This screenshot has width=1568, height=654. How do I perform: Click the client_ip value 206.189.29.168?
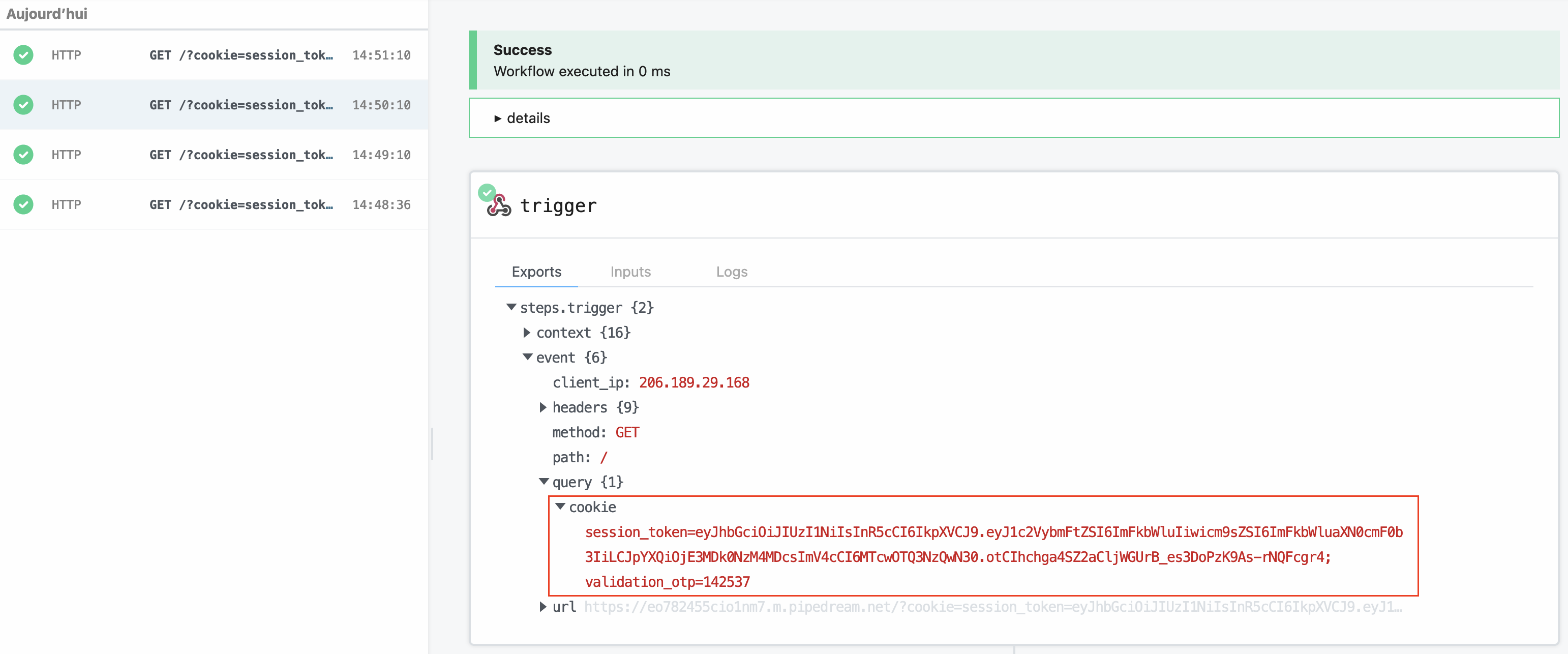coord(694,382)
